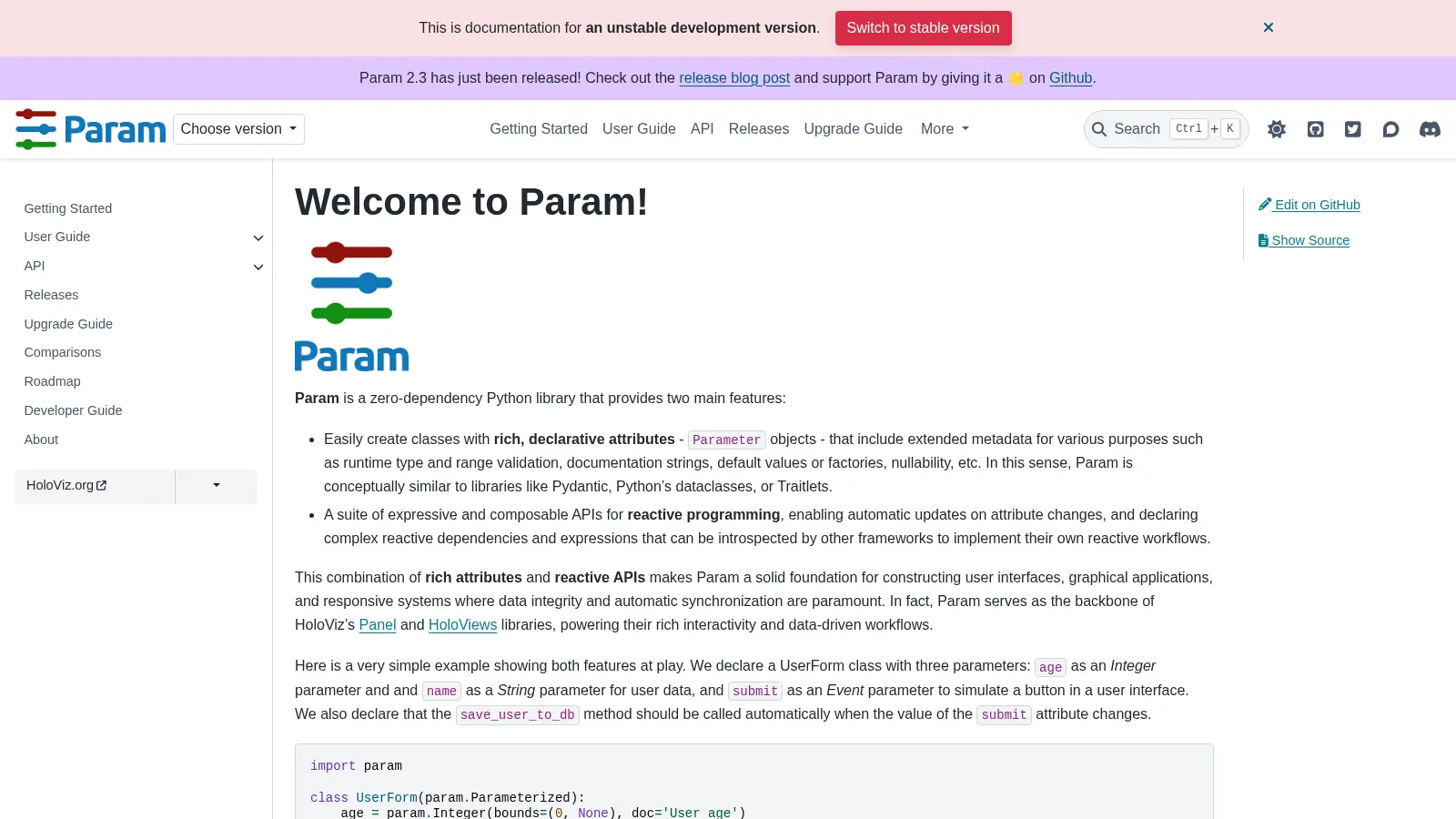This screenshot has height=819, width=1456.
Task: Click 'import param' line in code block
Action: click(x=356, y=766)
